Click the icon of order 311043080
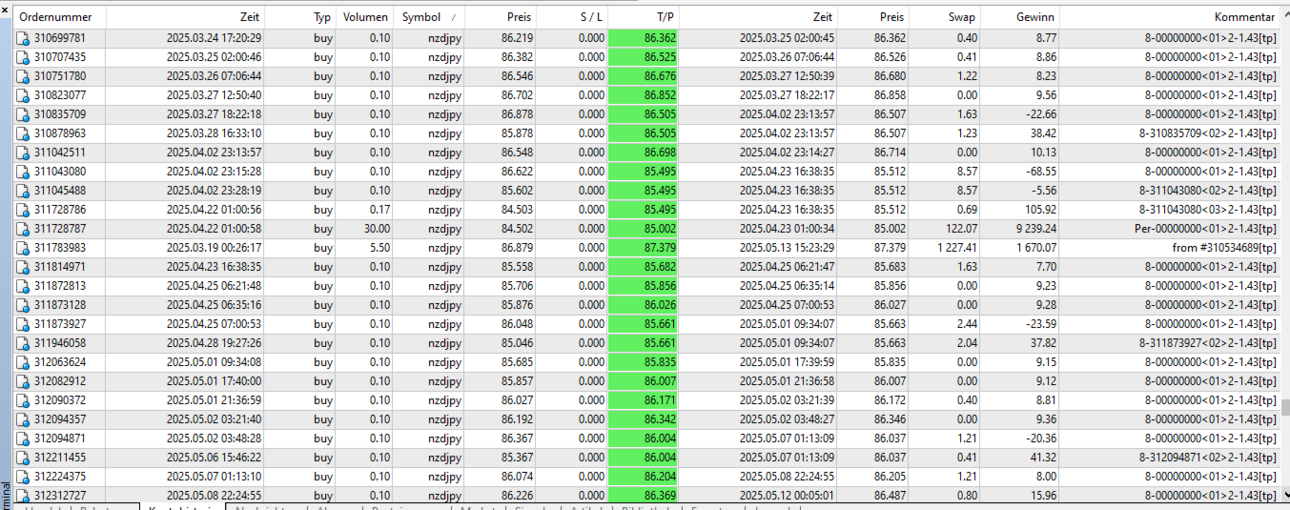Viewport: 1290px width, 510px height. point(23,171)
